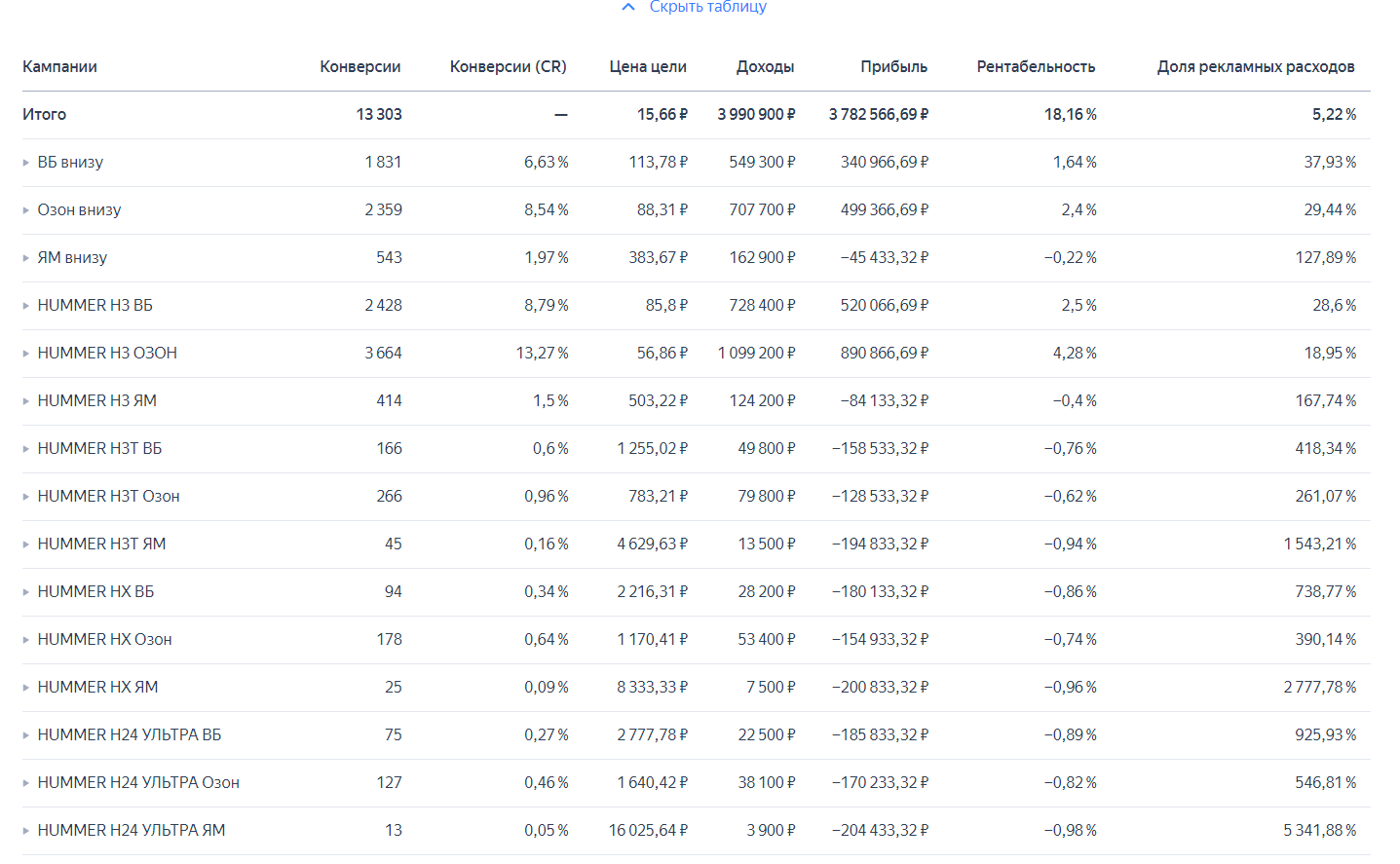Click the Скрыть таблицу link

(707, 7)
